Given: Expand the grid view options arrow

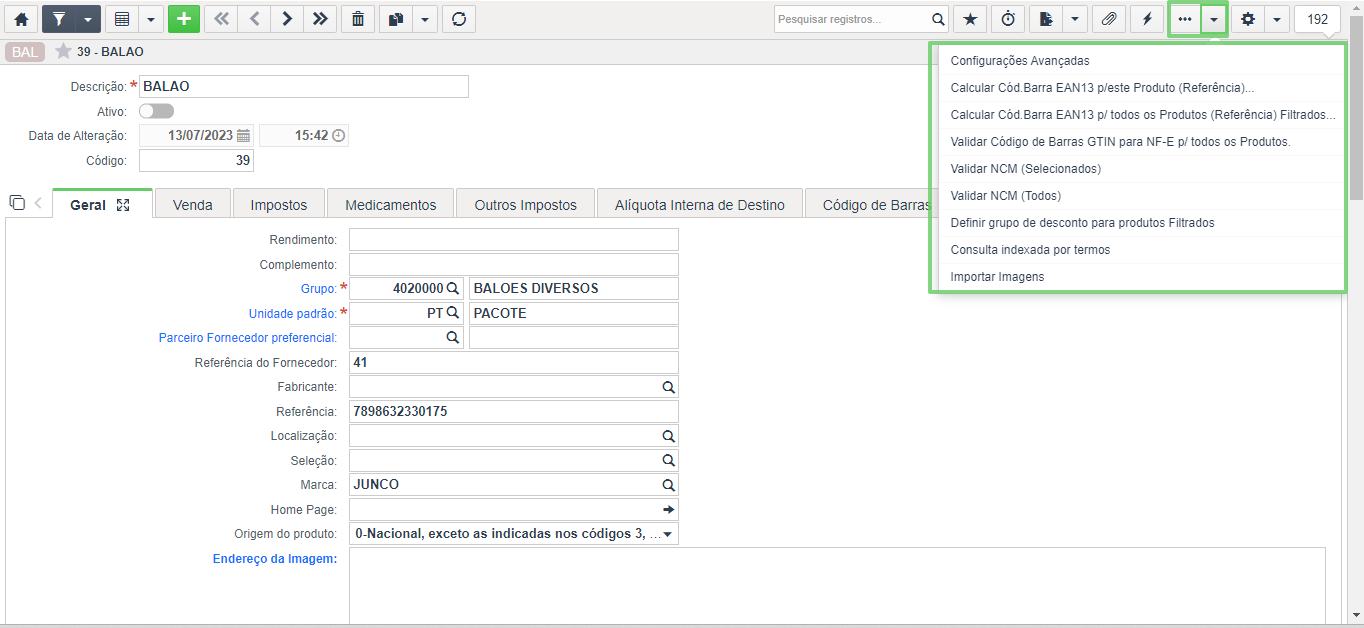Looking at the screenshot, I should click(151, 19).
